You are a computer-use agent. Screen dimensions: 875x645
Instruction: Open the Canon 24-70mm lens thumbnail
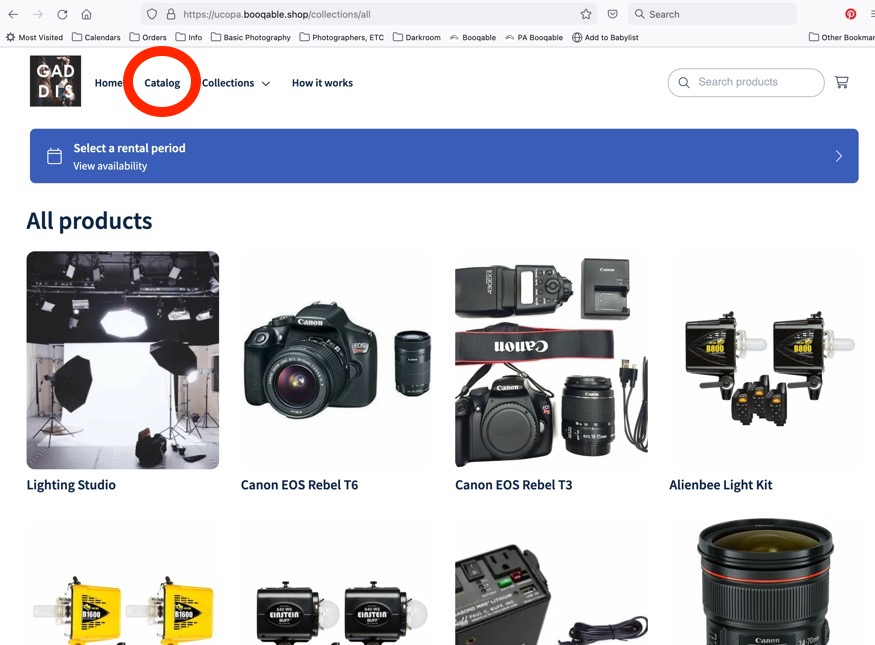[x=766, y=582]
